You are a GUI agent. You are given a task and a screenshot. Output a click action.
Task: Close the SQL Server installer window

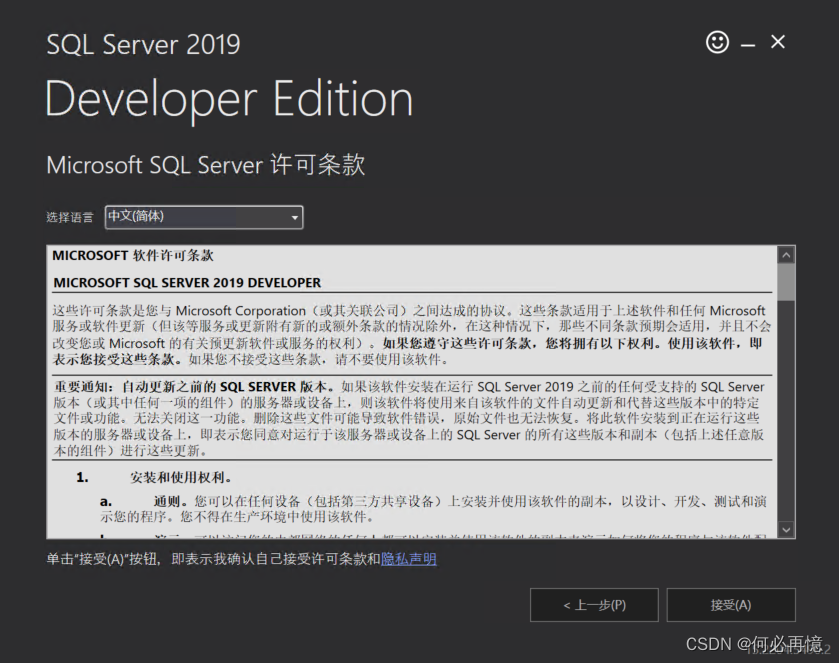(777, 42)
